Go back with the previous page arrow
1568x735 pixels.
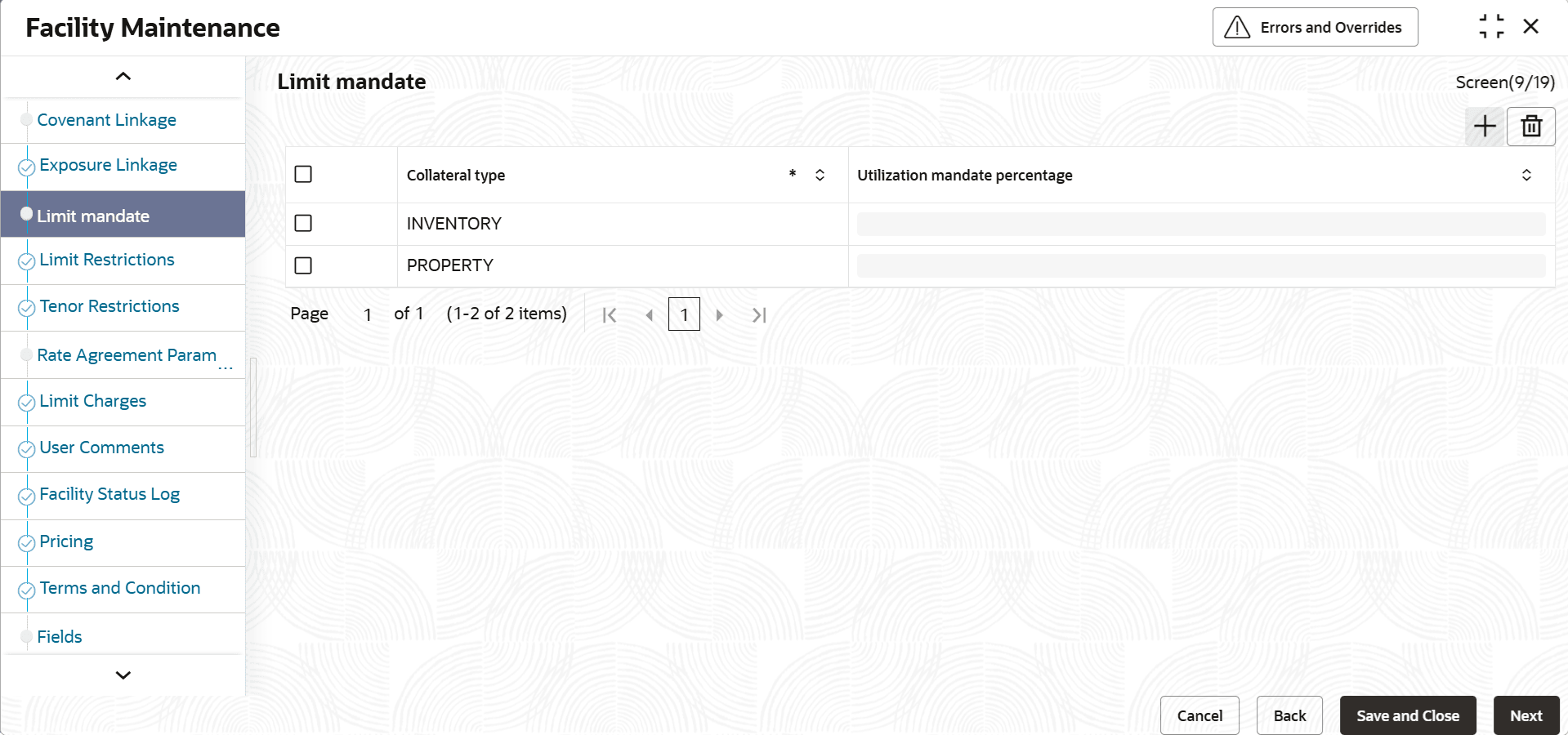pos(650,314)
